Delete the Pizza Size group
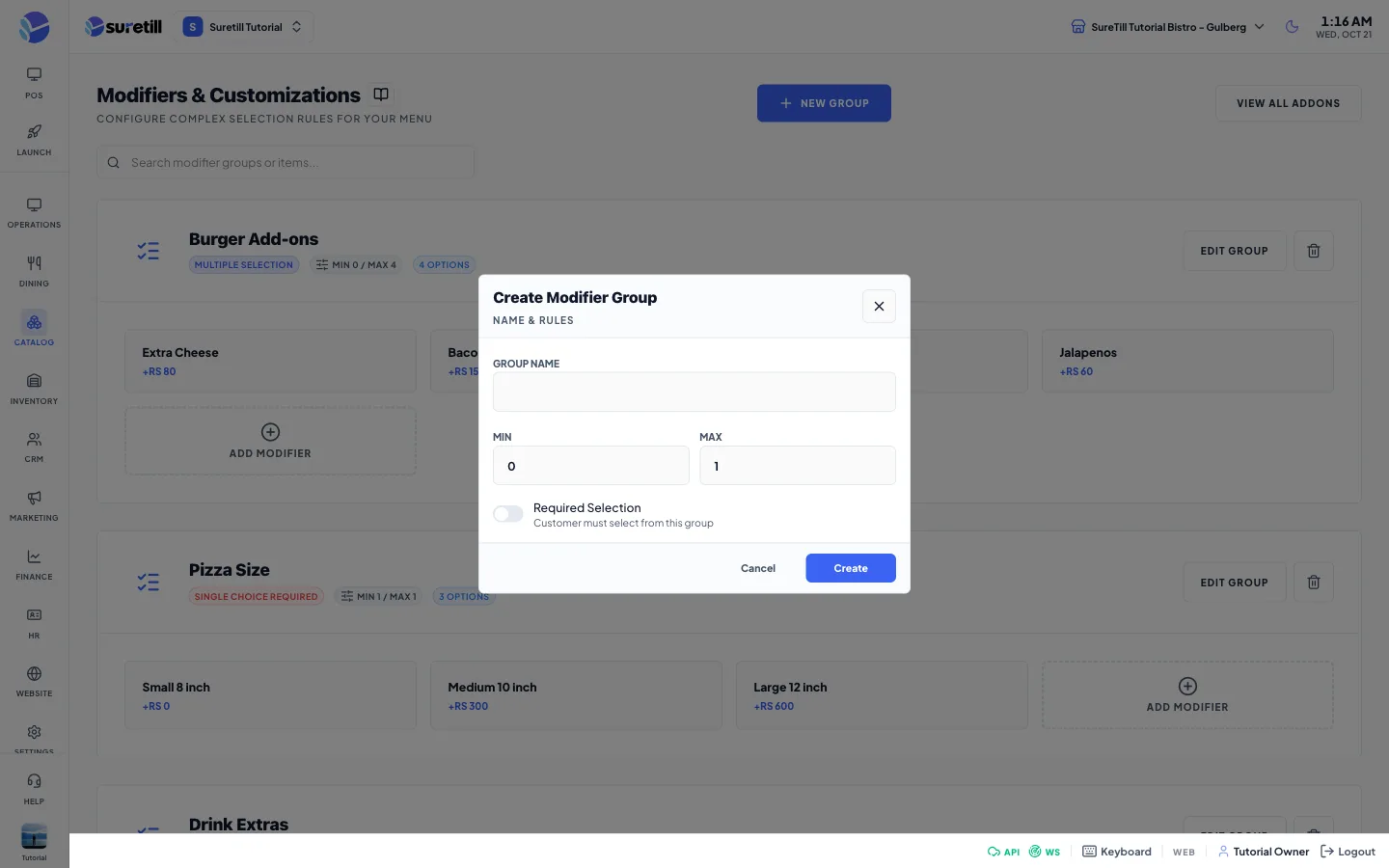Screen dimensions: 1389x868 tap(1313, 583)
